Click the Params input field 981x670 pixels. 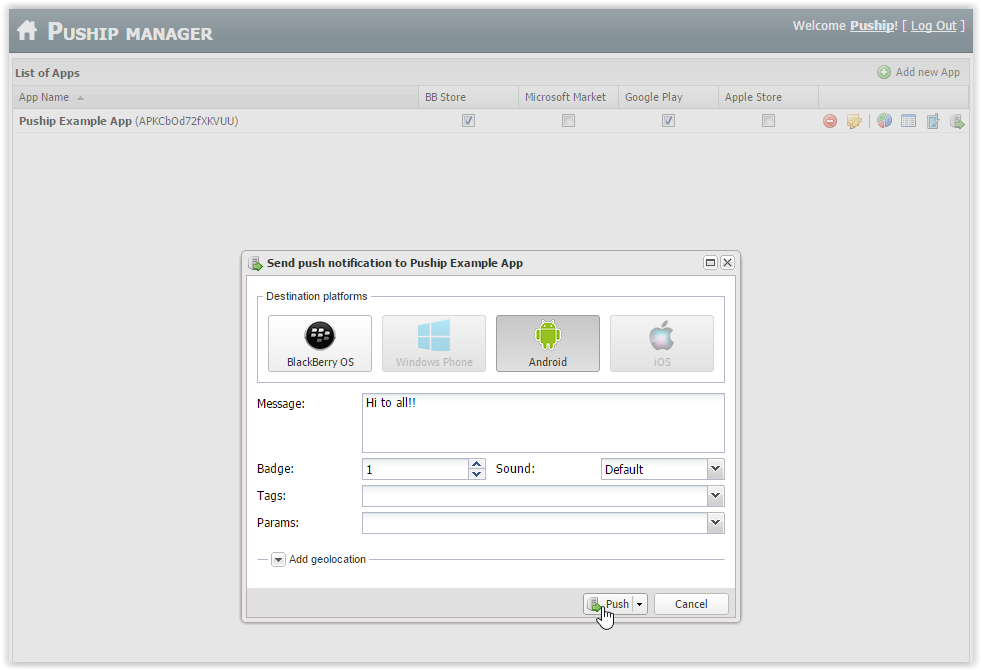pos(535,523)
